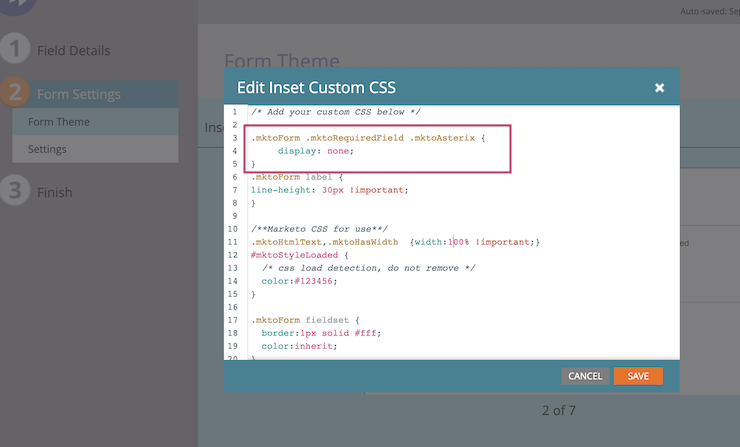Viewport: 740px width, 447px height.
Task: Click code line 'display: none;'
Action: [315, 151]
